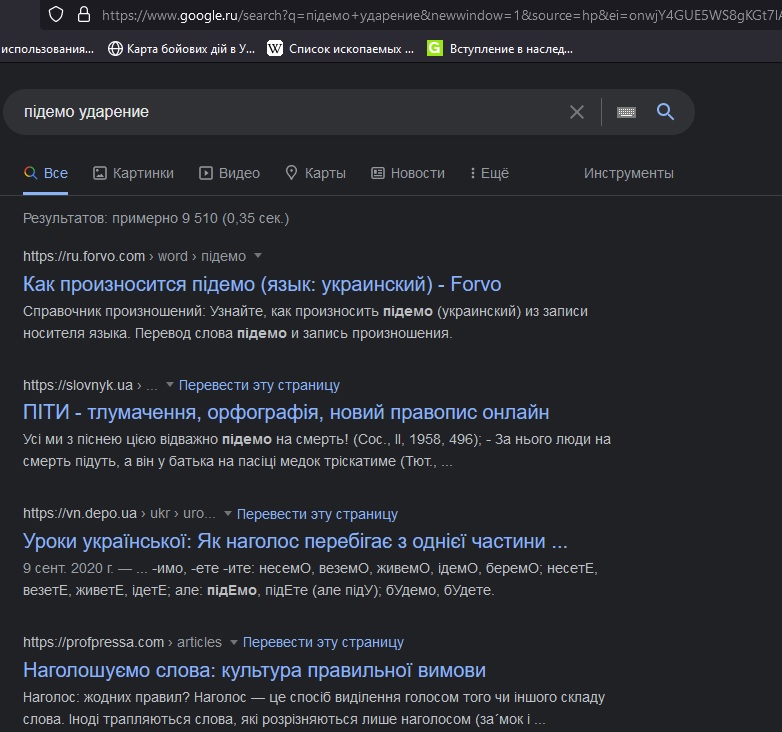
Task: Click the ru.forvo.com URL breadcrumb
Action: pos(134,256)
